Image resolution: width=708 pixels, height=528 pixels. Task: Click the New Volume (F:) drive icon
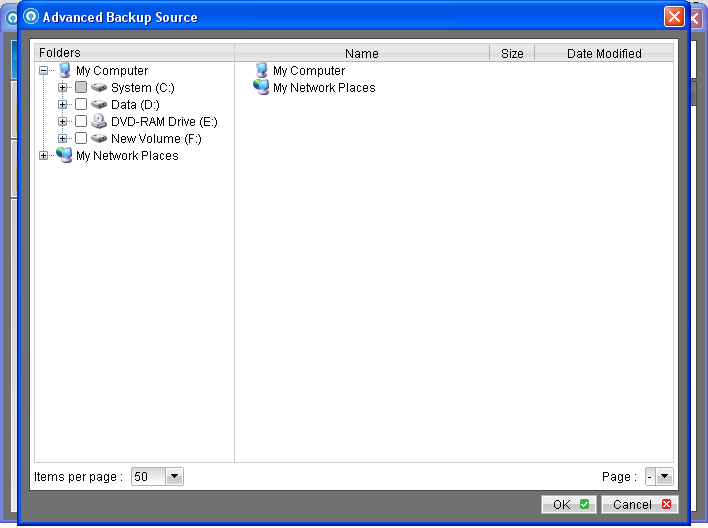[99, 139]
